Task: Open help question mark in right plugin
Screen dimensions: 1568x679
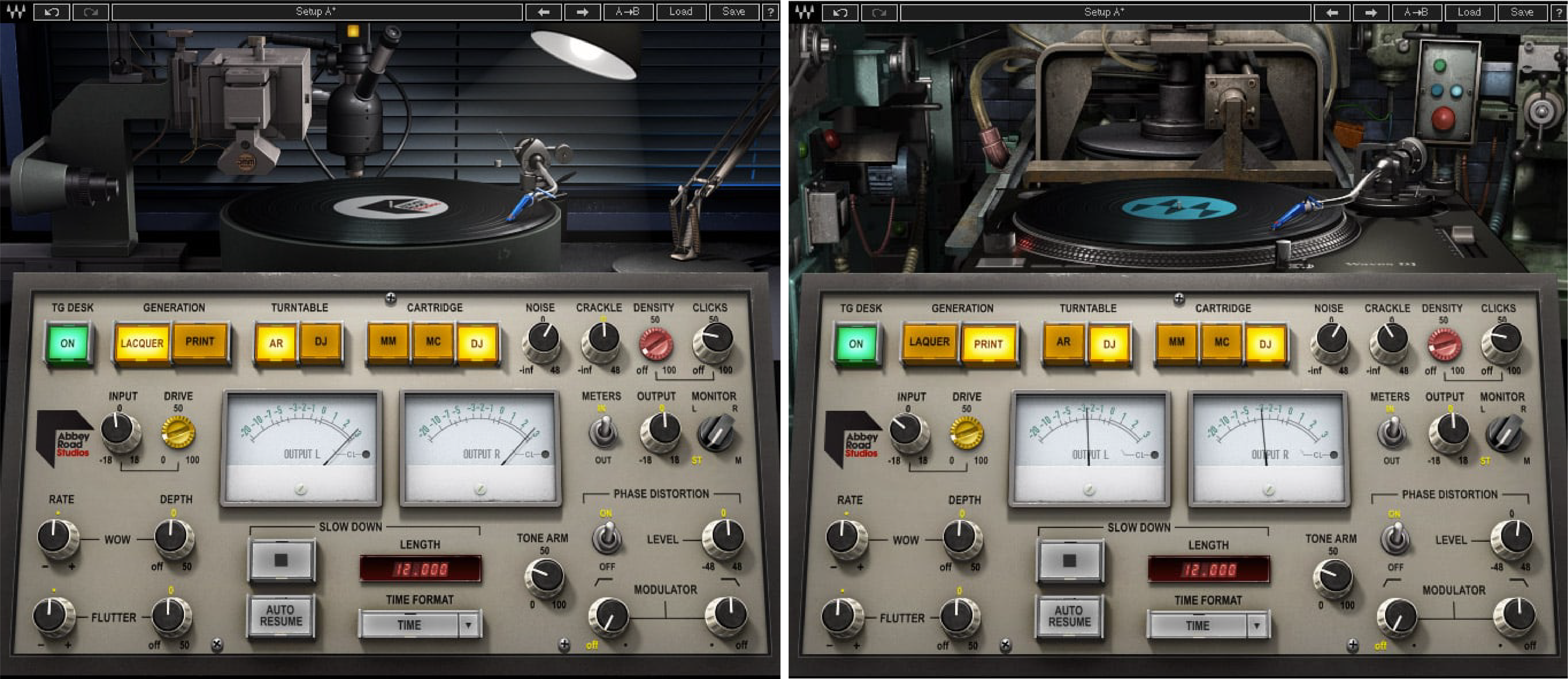Action: [1559, 12]
